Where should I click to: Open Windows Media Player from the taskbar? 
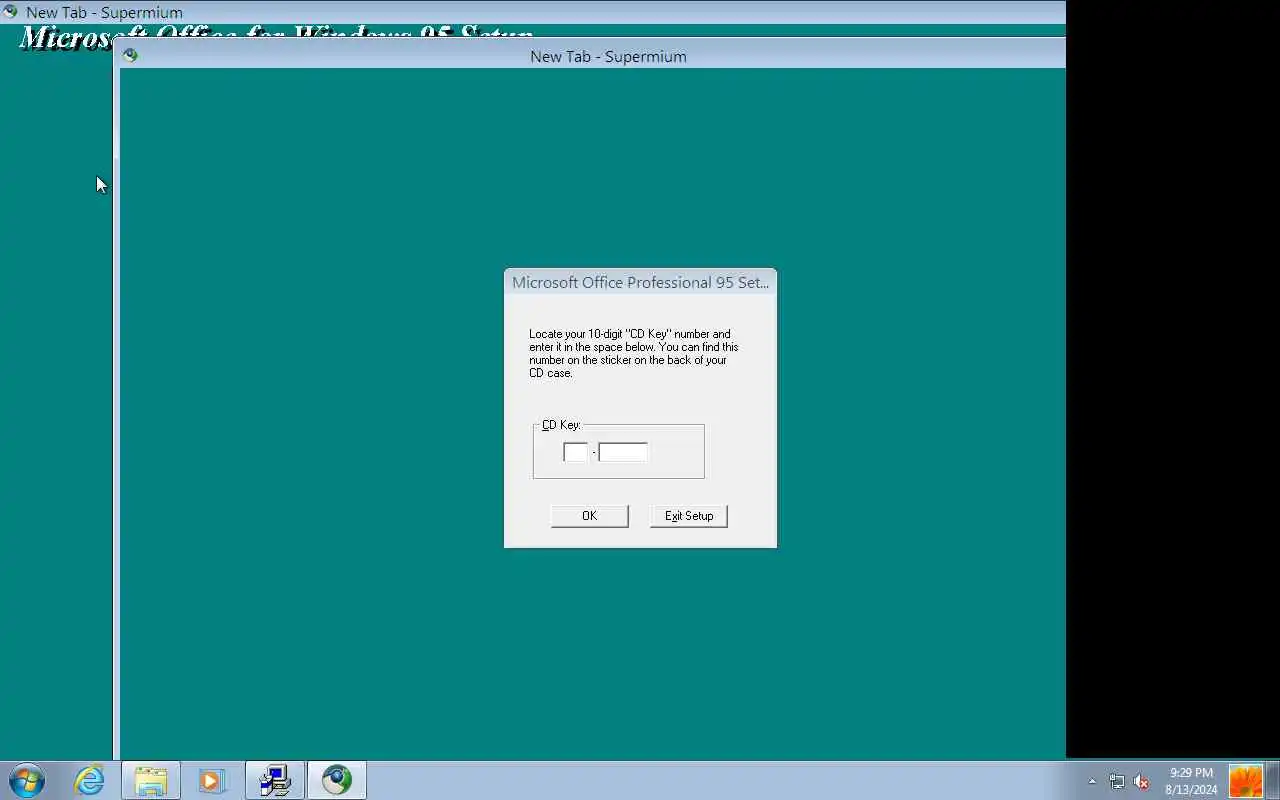(212, 780)
